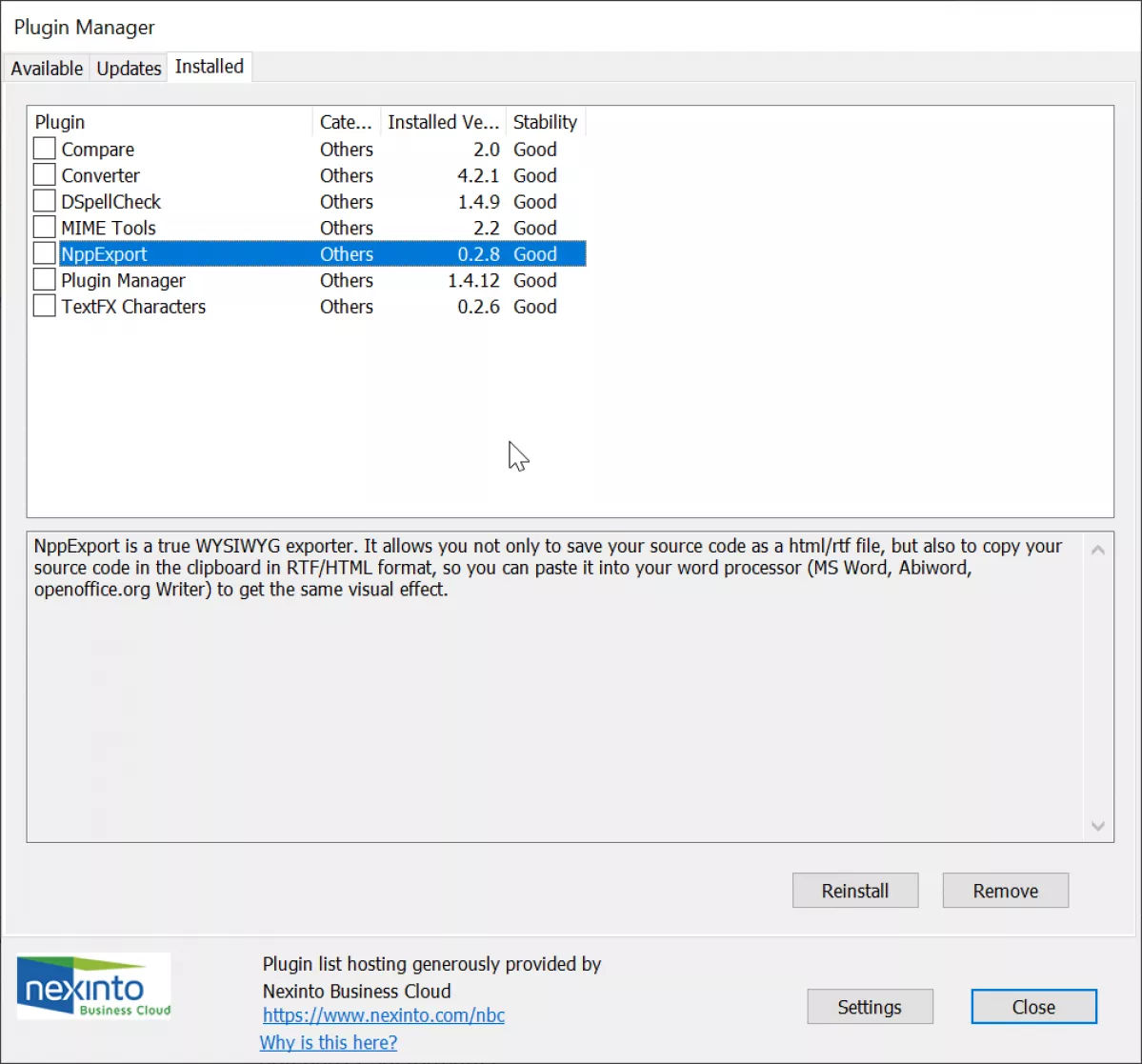Check the Converter plugin checkbox
This screenshot has width=1142, height=1064.
tap(45, 174)
